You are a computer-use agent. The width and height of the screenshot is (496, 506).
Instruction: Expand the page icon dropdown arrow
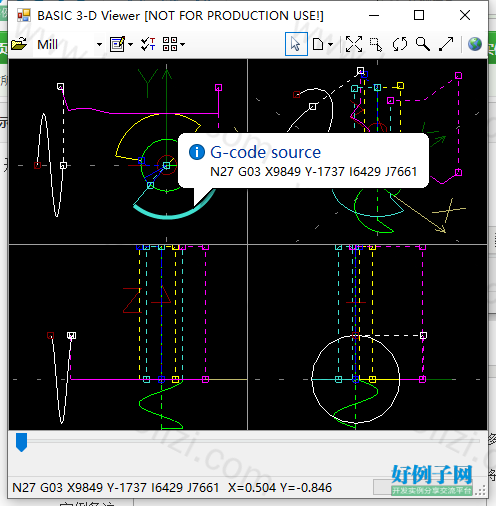coord(330,44)
